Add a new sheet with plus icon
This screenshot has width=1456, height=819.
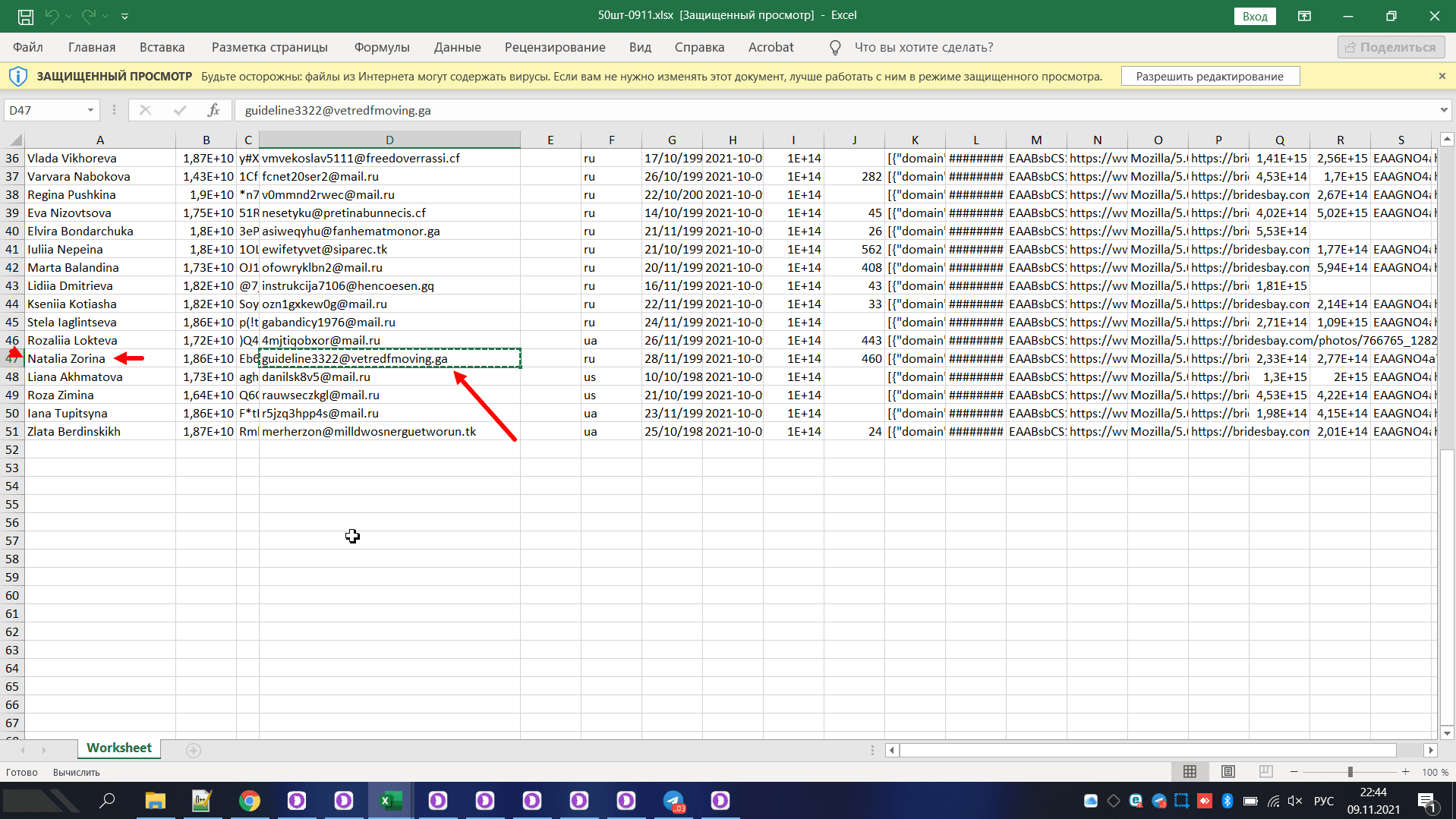pyautogui.click(x=194, y=750)
